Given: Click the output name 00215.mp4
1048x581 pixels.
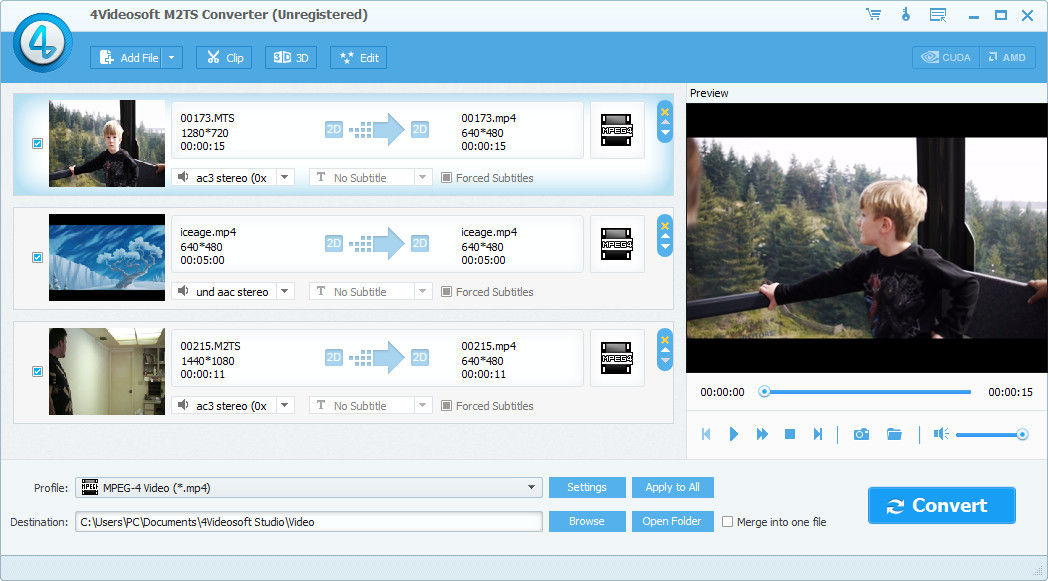Looking at the screenshot, I should (x=489, y=346).
